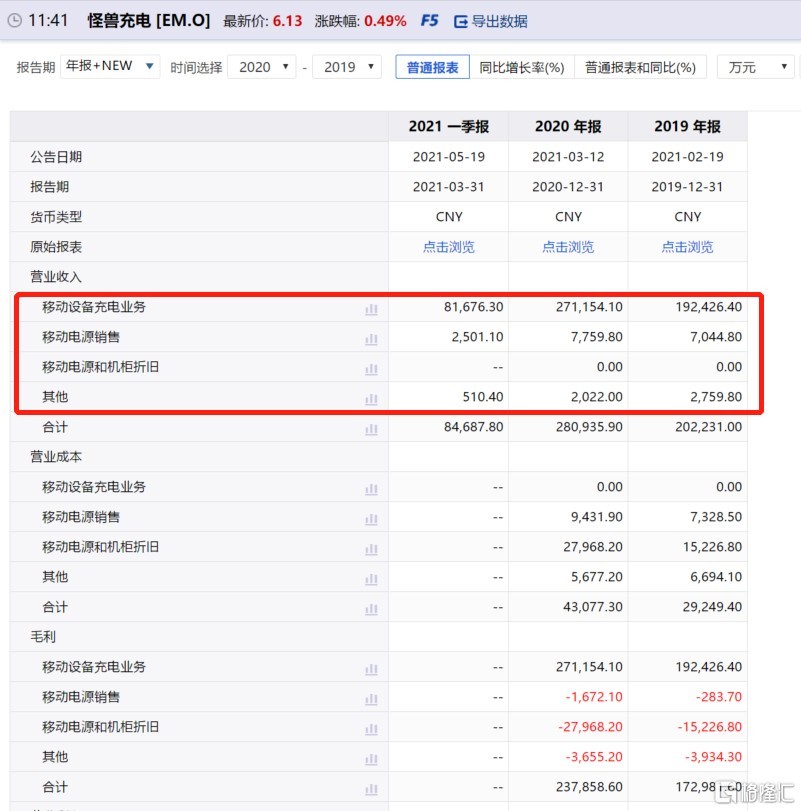The width and height of the screenshot is (801, 811).
Task: Open the 报告期 年报+NEW dropdown
Action: 110,67
